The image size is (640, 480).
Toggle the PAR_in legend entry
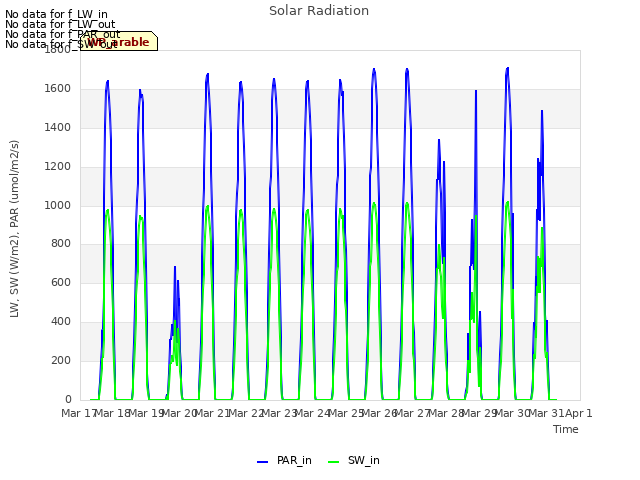coord(284,460)
